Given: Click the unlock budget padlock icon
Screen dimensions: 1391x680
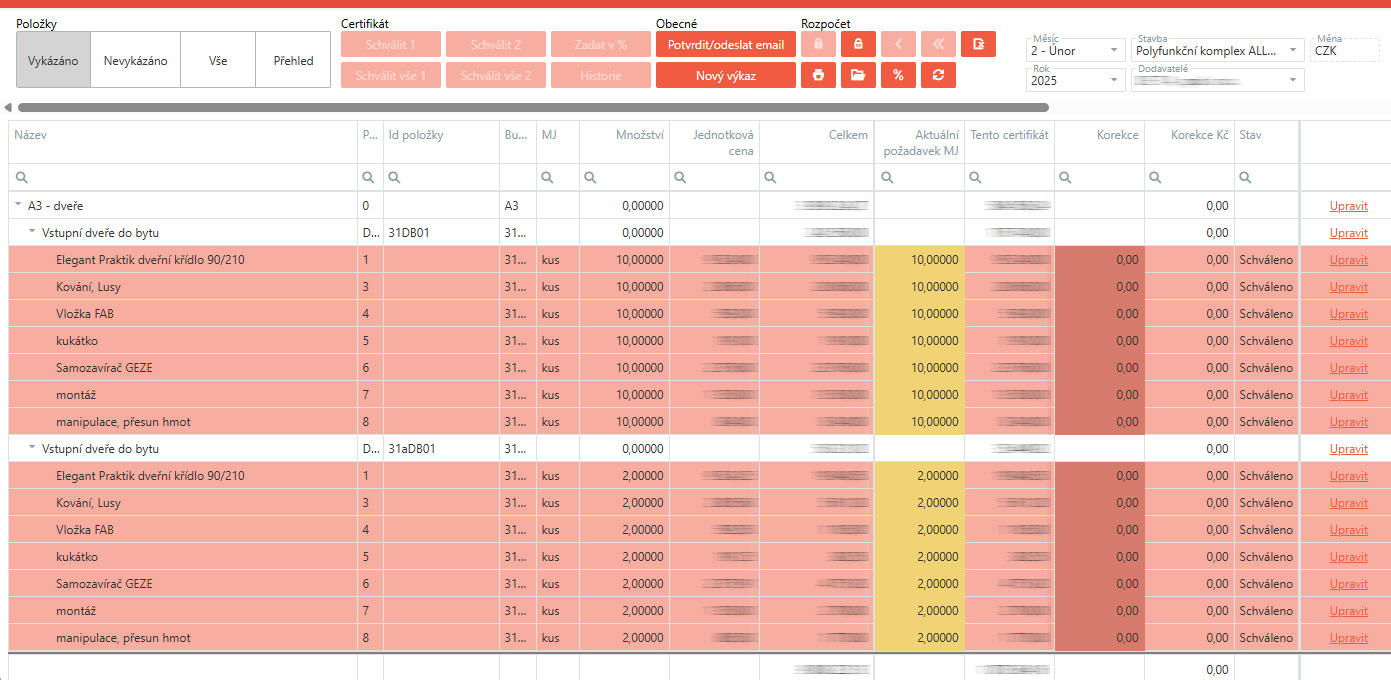Looking at the screenshot, I should click(x=858, y=44).
